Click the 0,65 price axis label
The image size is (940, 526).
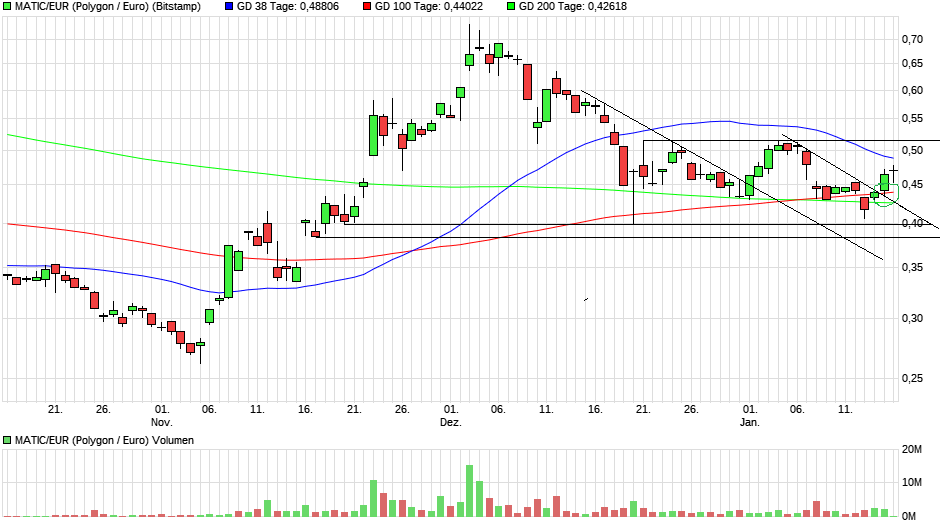[912, 64]
